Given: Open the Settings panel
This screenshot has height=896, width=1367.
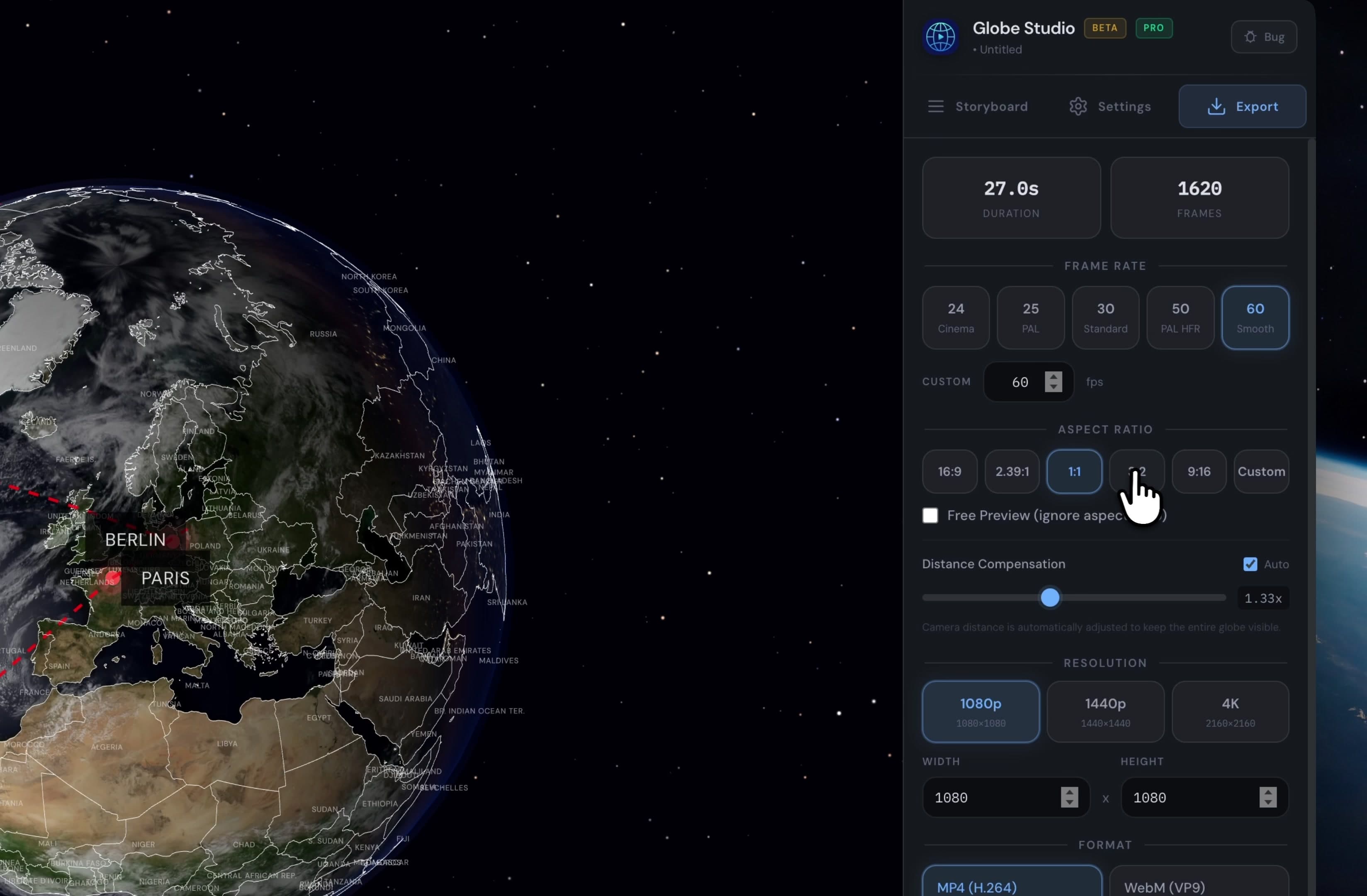Looking at the screenshot, I should point(1124,106).
